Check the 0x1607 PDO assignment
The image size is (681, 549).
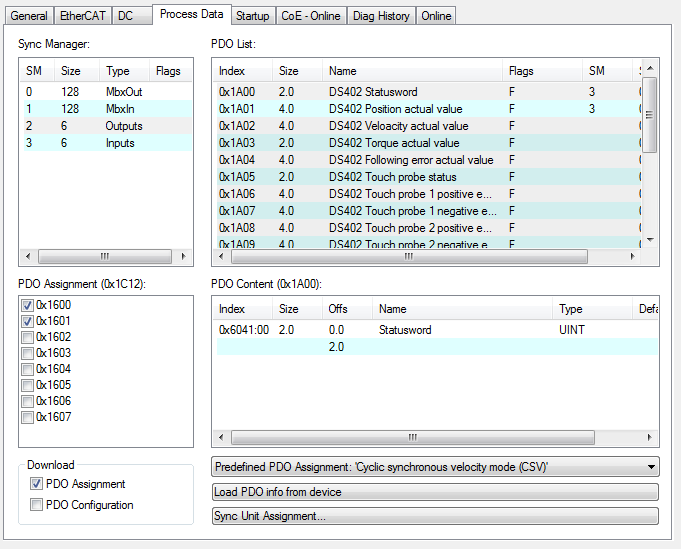(x=27, y=417)
